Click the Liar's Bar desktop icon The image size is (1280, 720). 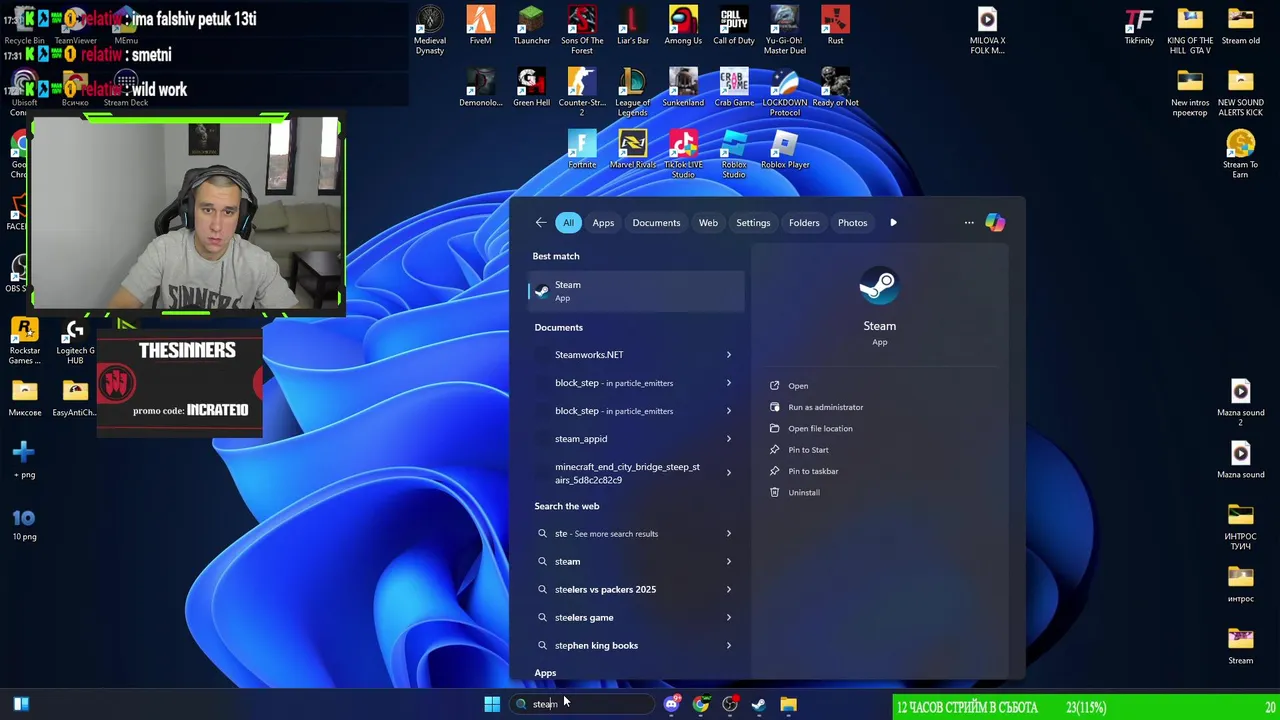coord(633,26)
